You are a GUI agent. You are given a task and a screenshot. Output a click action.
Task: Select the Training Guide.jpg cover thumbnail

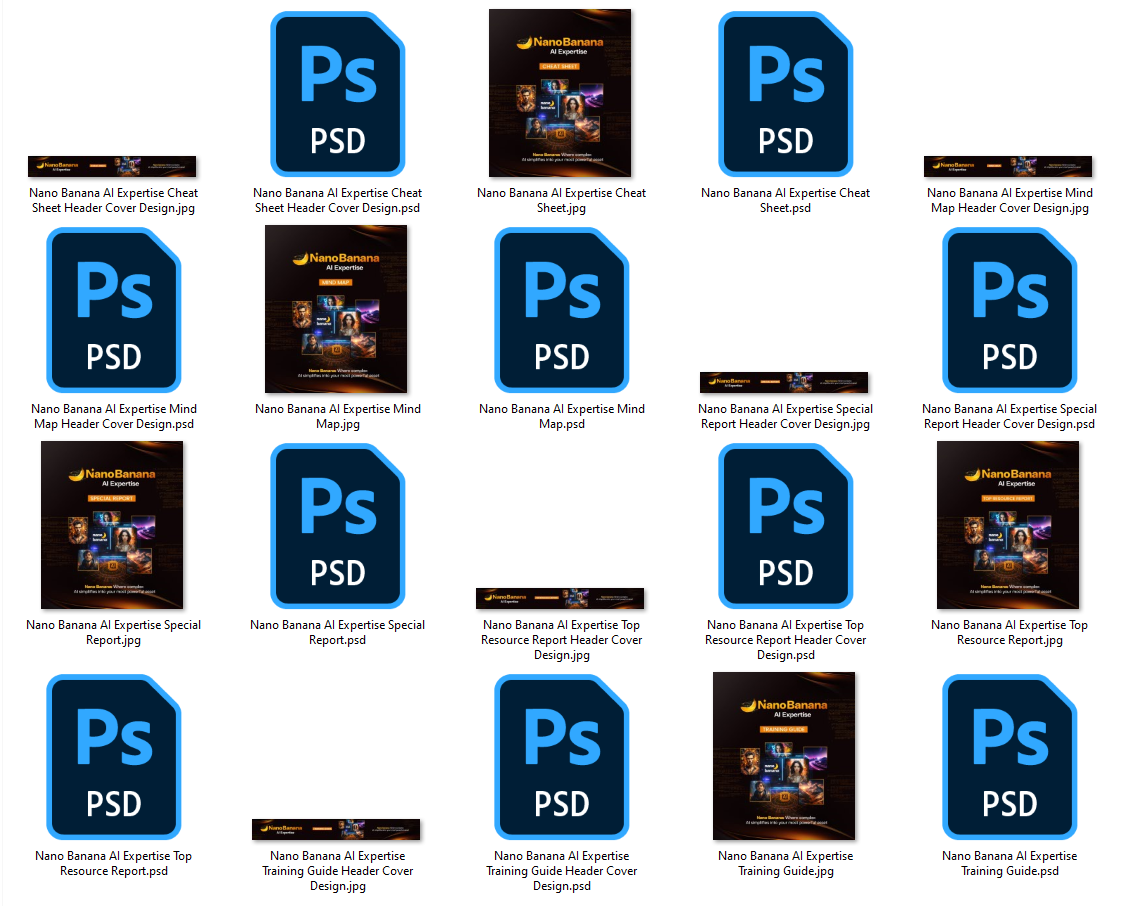(784, 756)
